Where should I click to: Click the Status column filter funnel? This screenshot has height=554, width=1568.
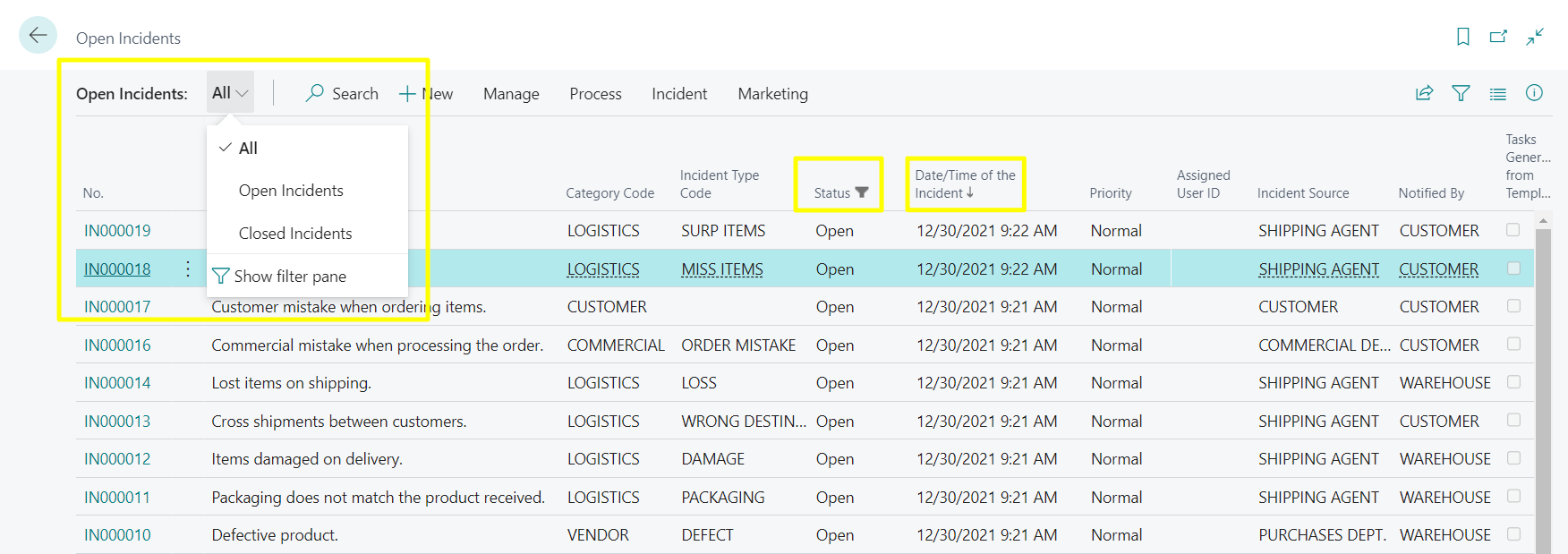click(862, 192)
